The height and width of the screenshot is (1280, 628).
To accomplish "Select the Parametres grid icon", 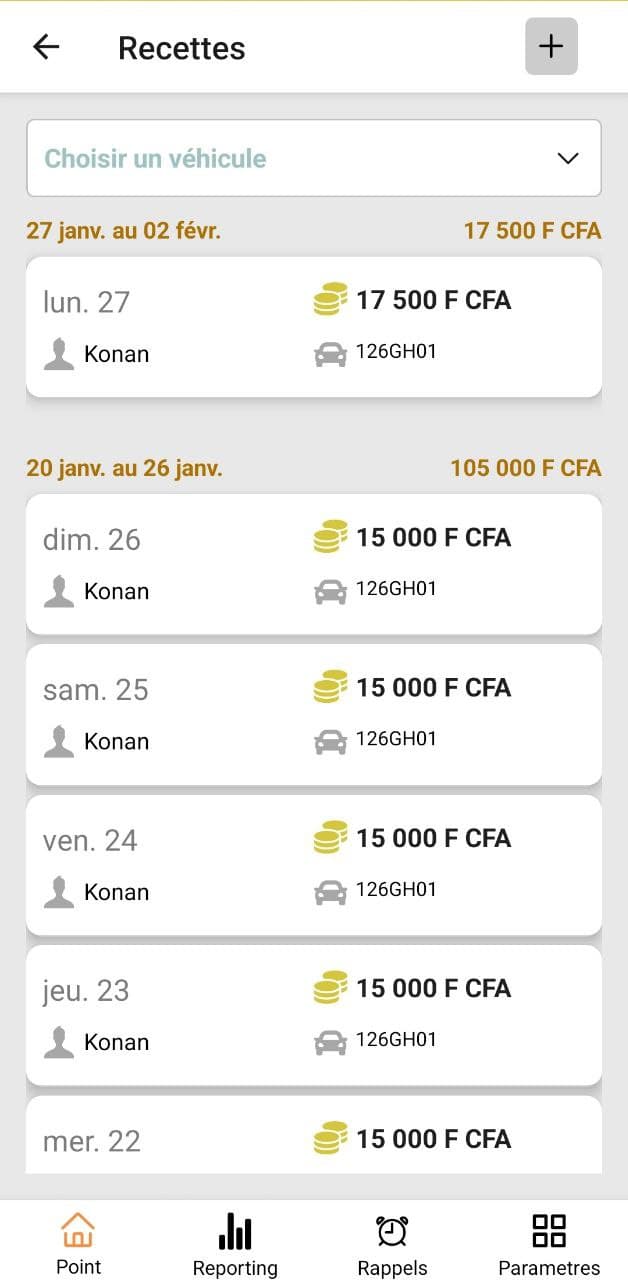I will click(548, 1228).
